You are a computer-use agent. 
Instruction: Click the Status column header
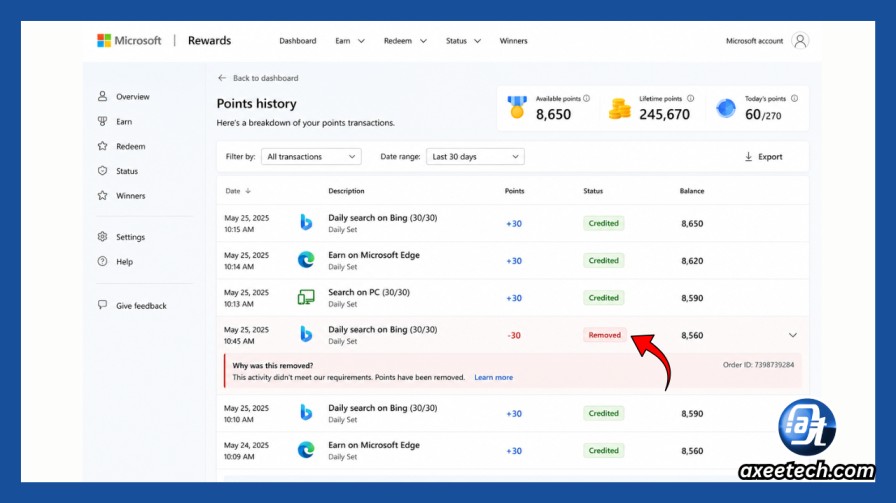click(x=593, y=191)
